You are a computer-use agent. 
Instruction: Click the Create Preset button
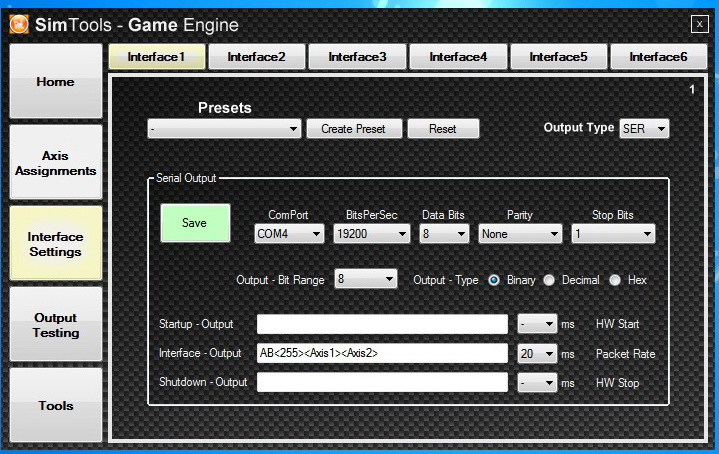click(354, 128)
